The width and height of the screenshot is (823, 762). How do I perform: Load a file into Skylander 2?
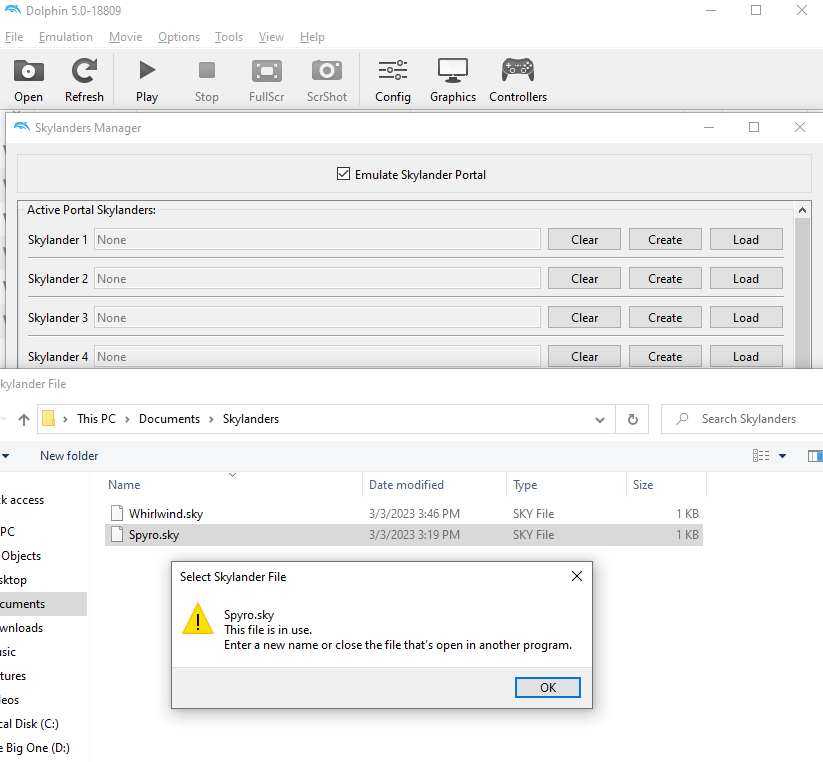click(746, 278)
